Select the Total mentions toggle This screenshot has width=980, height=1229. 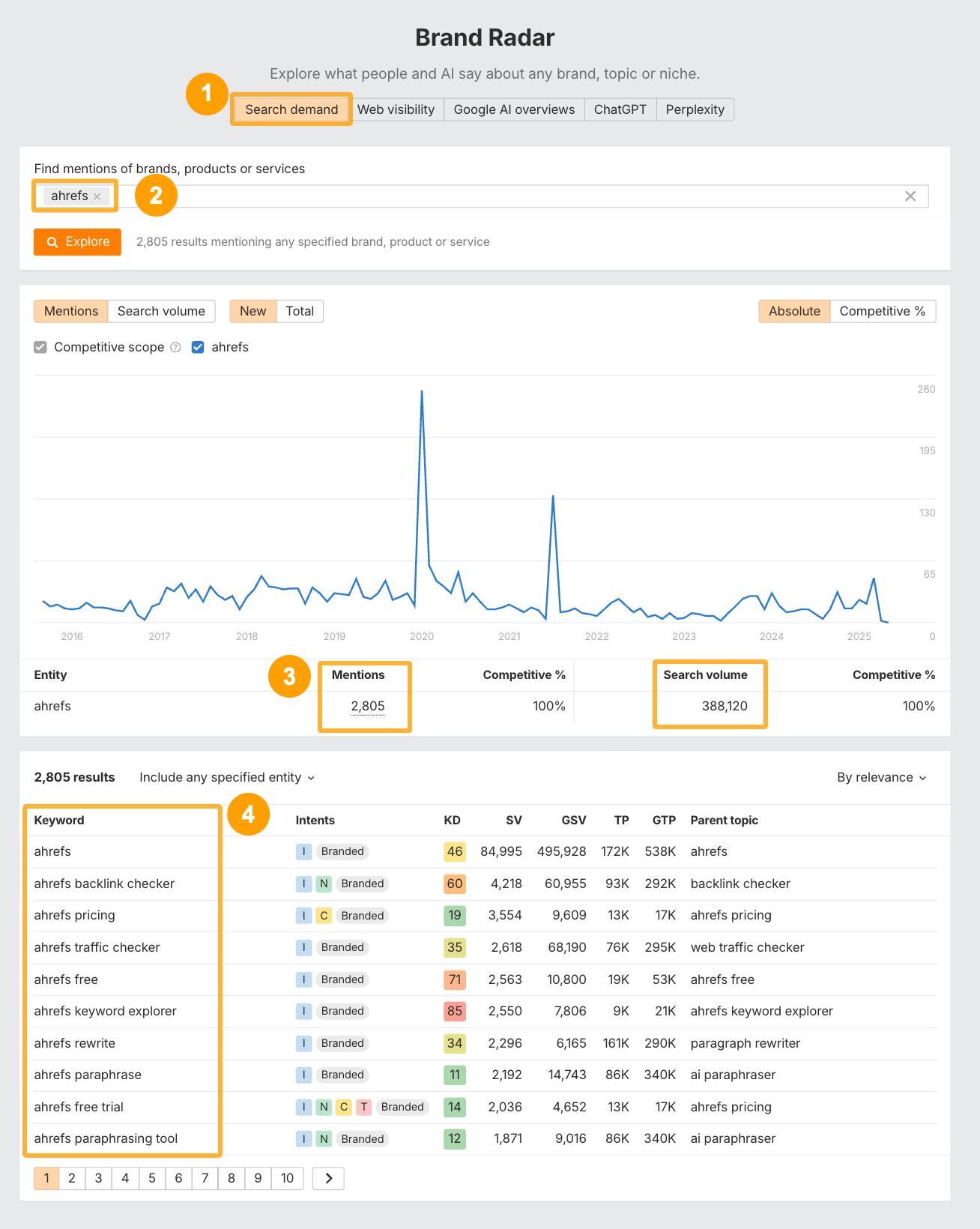pyautogui.click(x=300, y=311)
